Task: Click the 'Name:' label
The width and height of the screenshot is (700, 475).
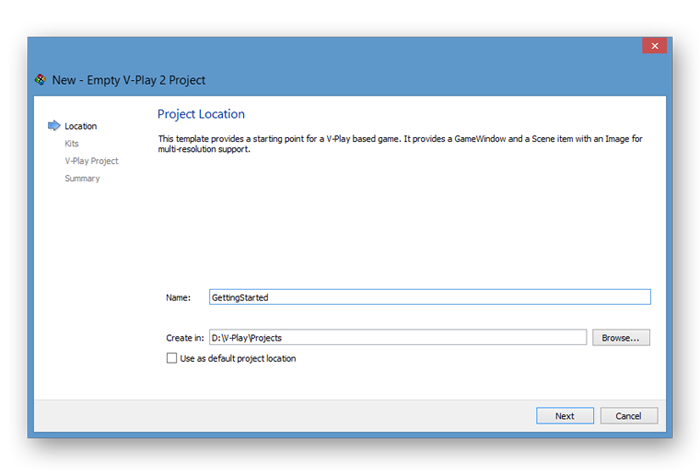Action: (178, 297)
